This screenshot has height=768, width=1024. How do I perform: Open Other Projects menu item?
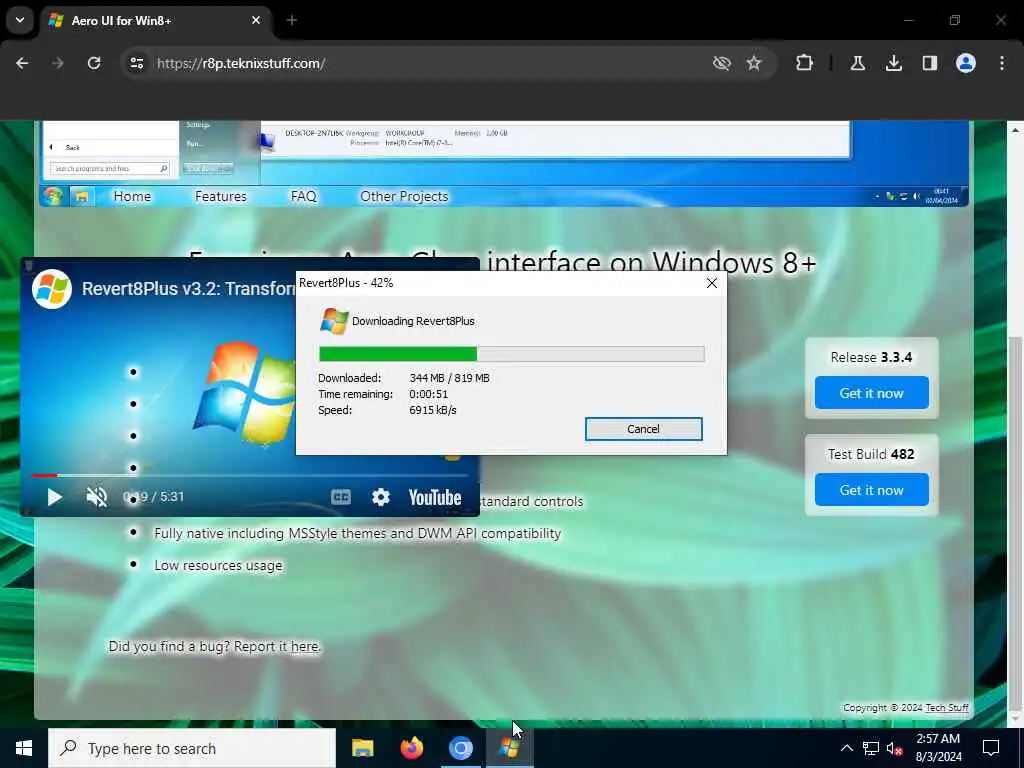pos(404,196)
